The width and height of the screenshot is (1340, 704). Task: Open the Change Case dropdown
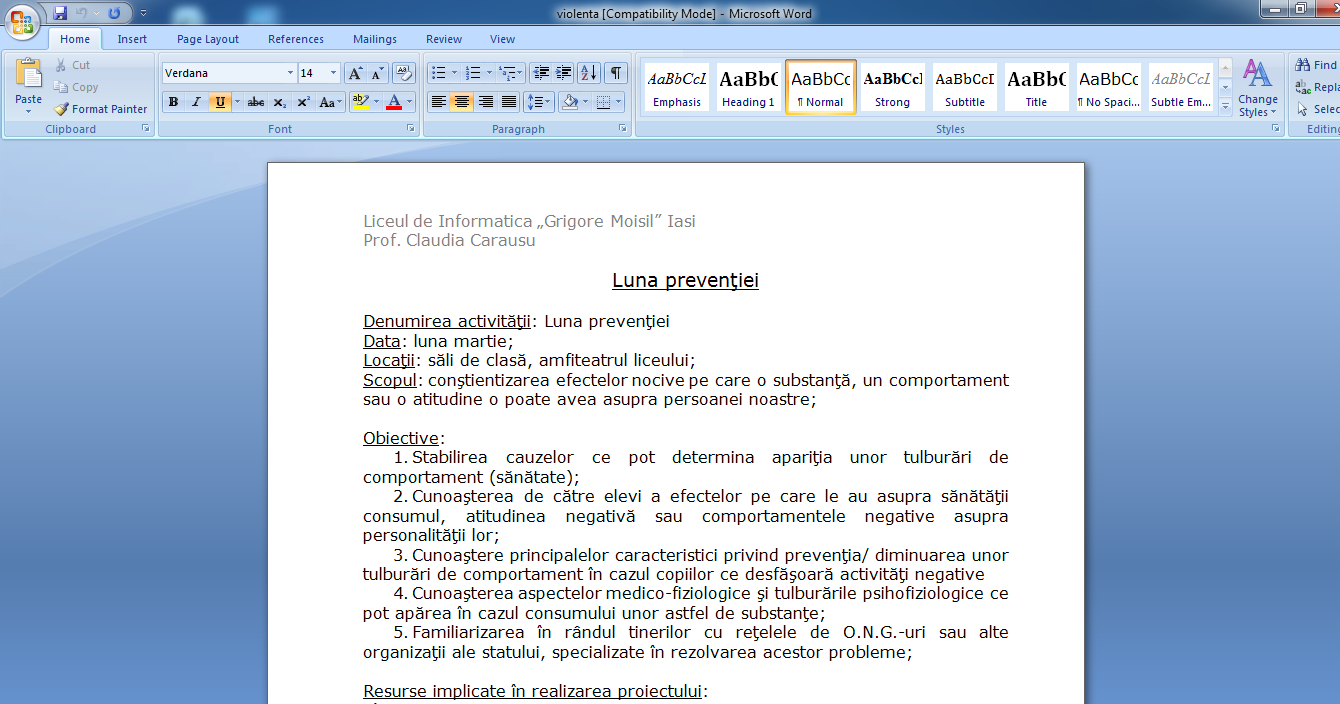[331, 102]
